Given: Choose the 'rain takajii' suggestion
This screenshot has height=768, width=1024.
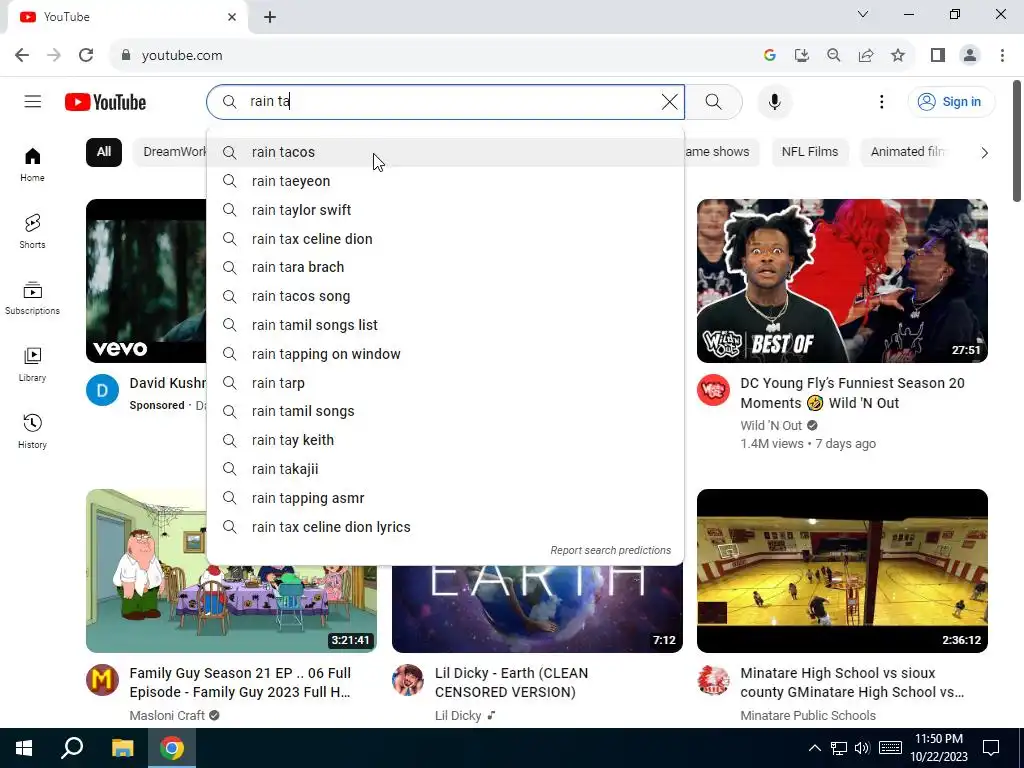Looking at the screenshot, I should [x=445, y=469].
